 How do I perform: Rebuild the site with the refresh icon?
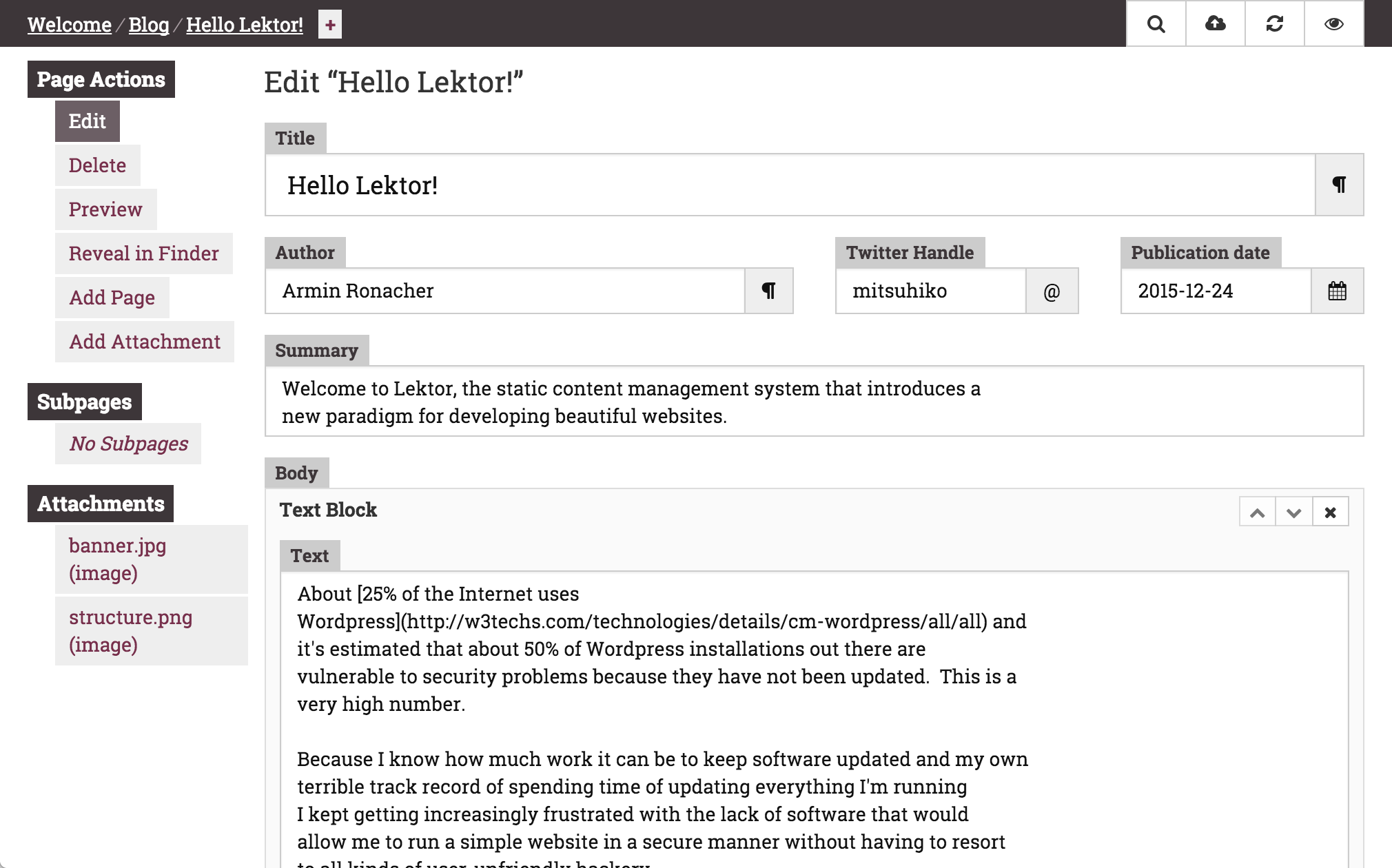click(x=1274, y=24)
